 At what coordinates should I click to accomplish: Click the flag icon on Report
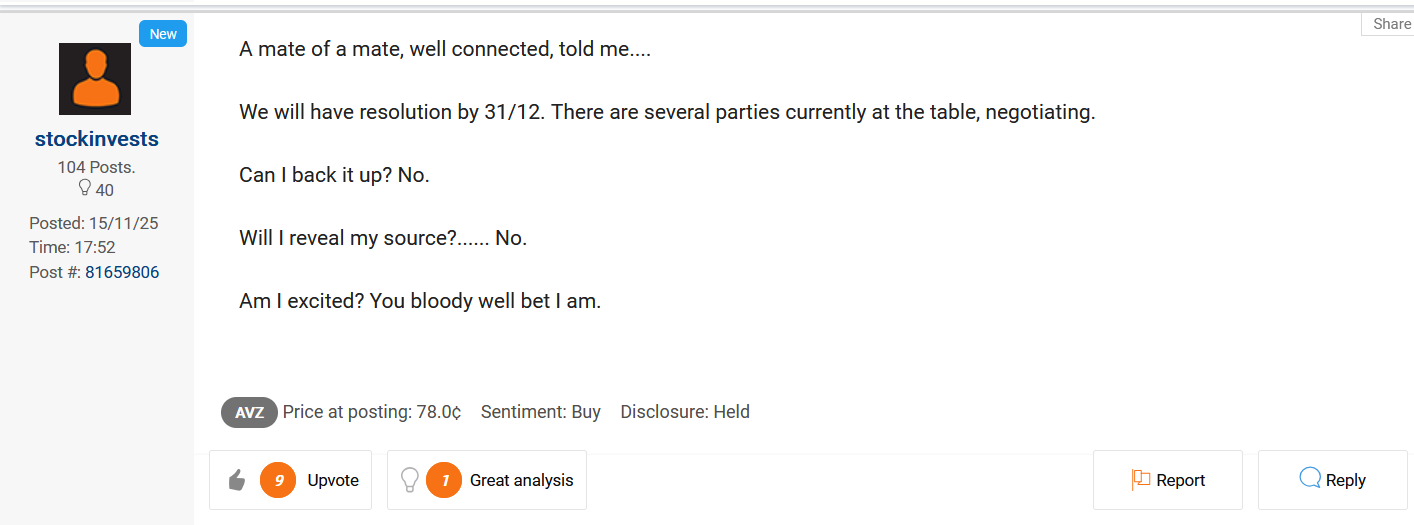tap(1140, 480)
